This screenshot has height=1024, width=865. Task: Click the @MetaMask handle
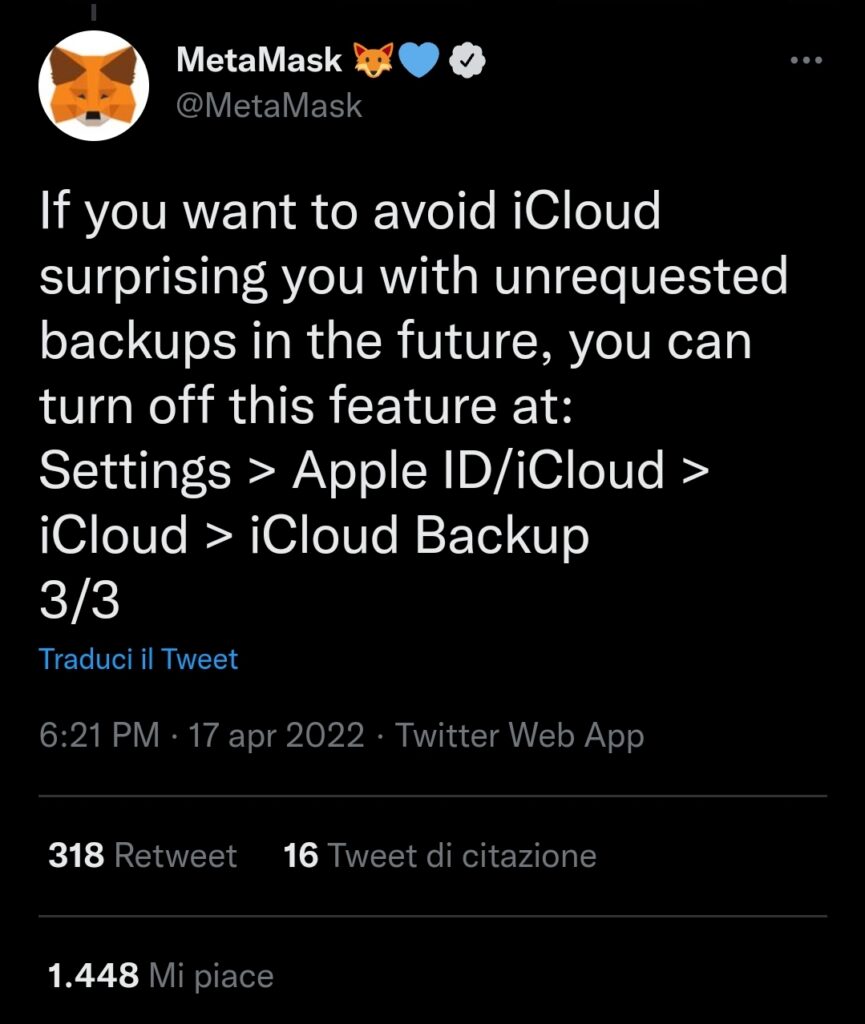pyautogui.click(x=268, y=105)
